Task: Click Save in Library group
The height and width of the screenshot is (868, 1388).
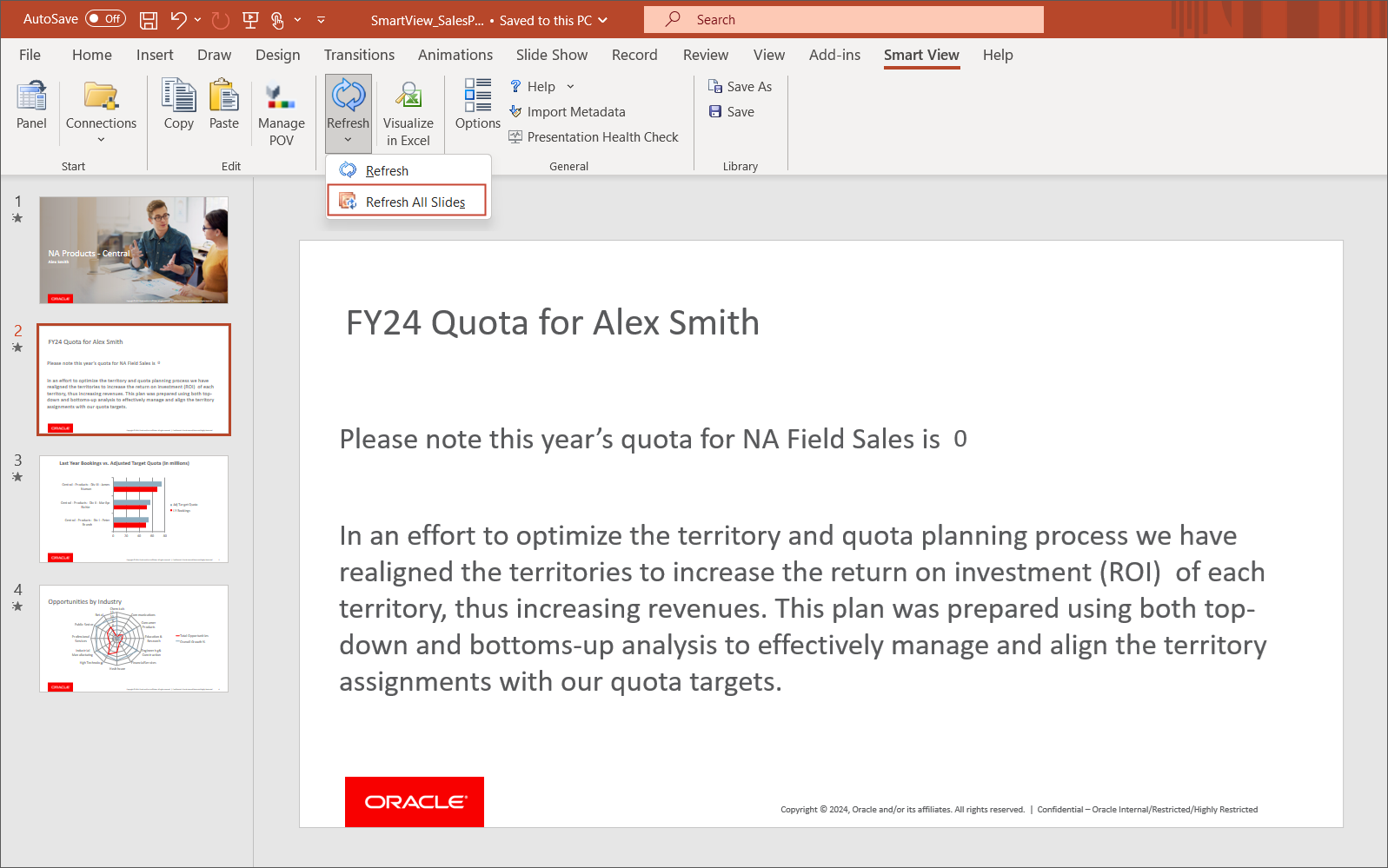Action: pyautogui.click(x=731, y=112)
